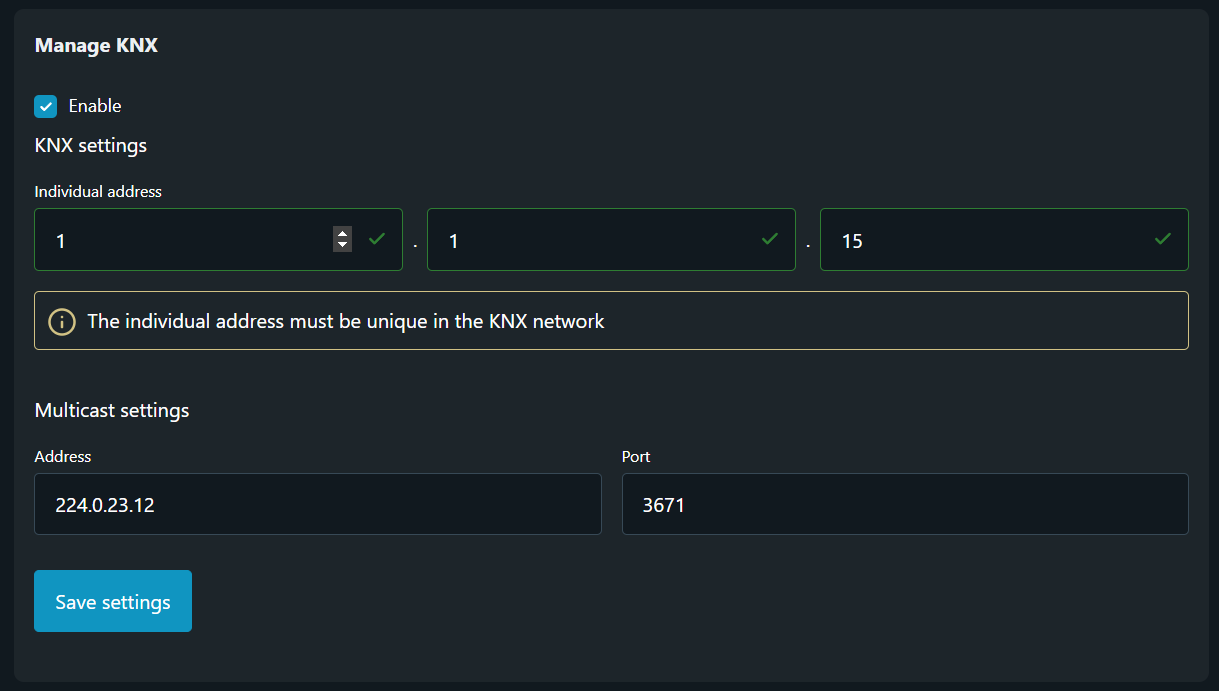Click the green checkmark in the first address field
The height and width of the screenshot is (691, 1219).
click(377, 239)
